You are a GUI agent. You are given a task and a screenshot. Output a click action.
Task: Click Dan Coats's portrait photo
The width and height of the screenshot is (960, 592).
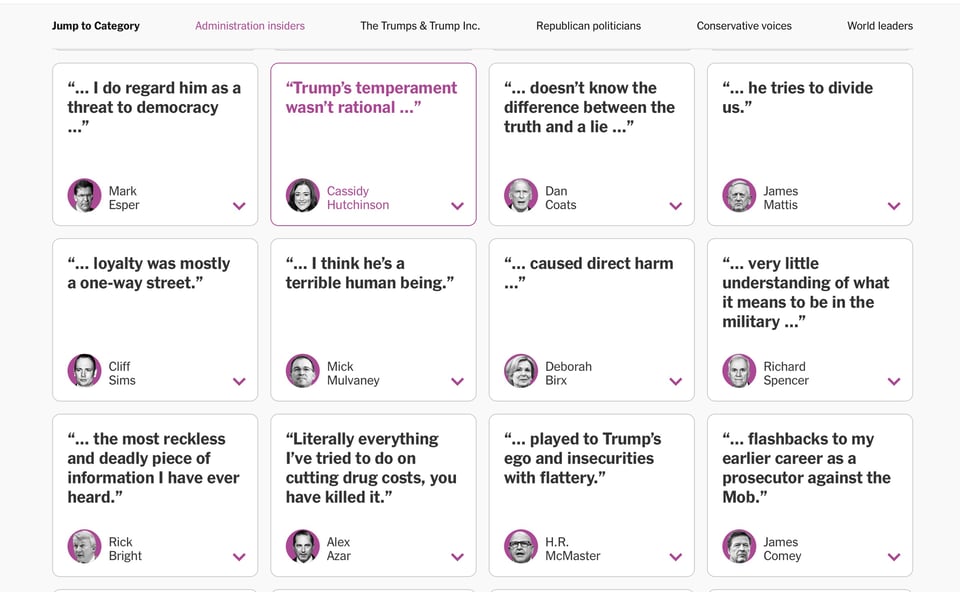(521, 196)
